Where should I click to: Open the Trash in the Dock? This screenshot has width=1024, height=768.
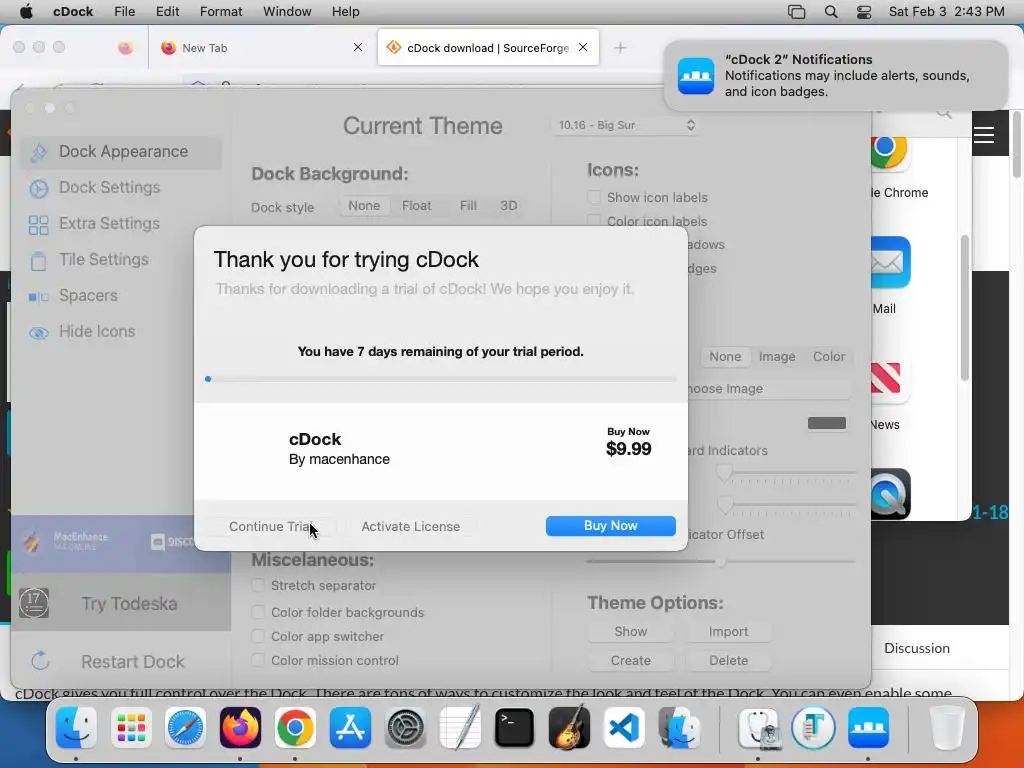[x=946, y=728]
